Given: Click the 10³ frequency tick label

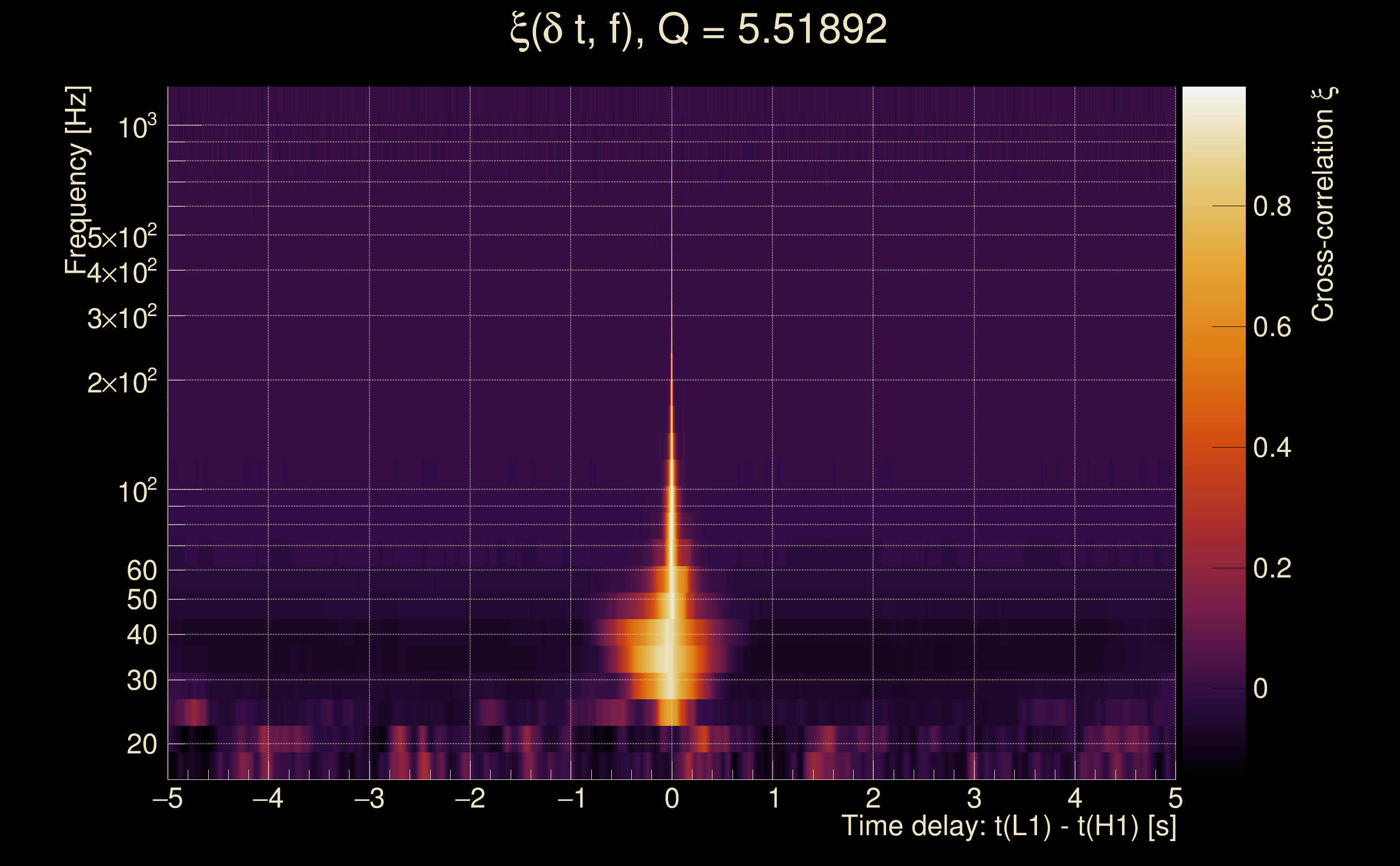Looking at the screenshot, I should coord(136,127).
